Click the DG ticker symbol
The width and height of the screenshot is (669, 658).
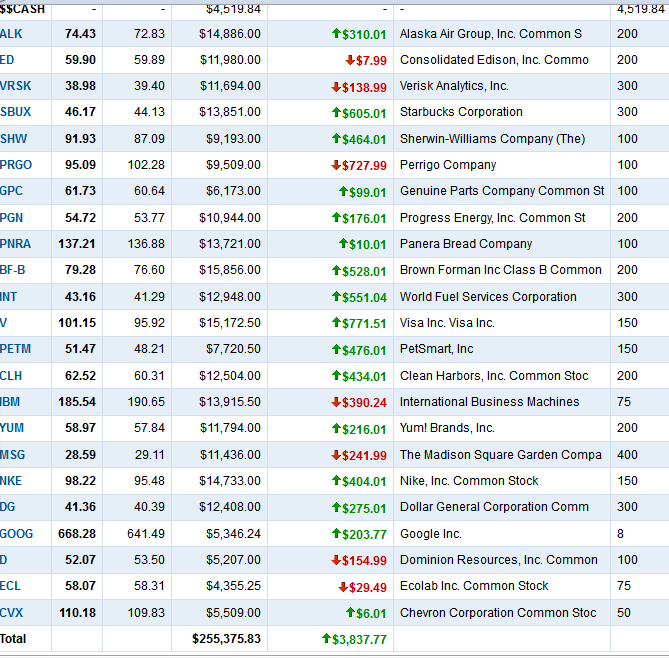coord(7,507)
